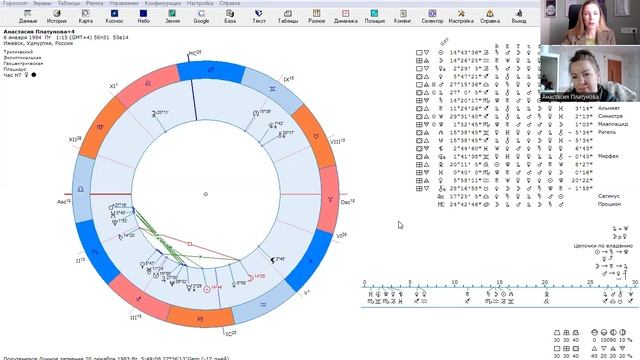
Task: Click the Asc label on the chart
Action: (64, 202)
